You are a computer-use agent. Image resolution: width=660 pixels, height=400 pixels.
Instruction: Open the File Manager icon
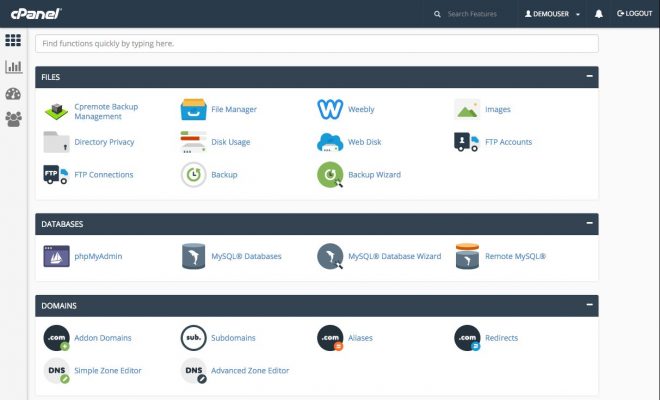(194, 109)
